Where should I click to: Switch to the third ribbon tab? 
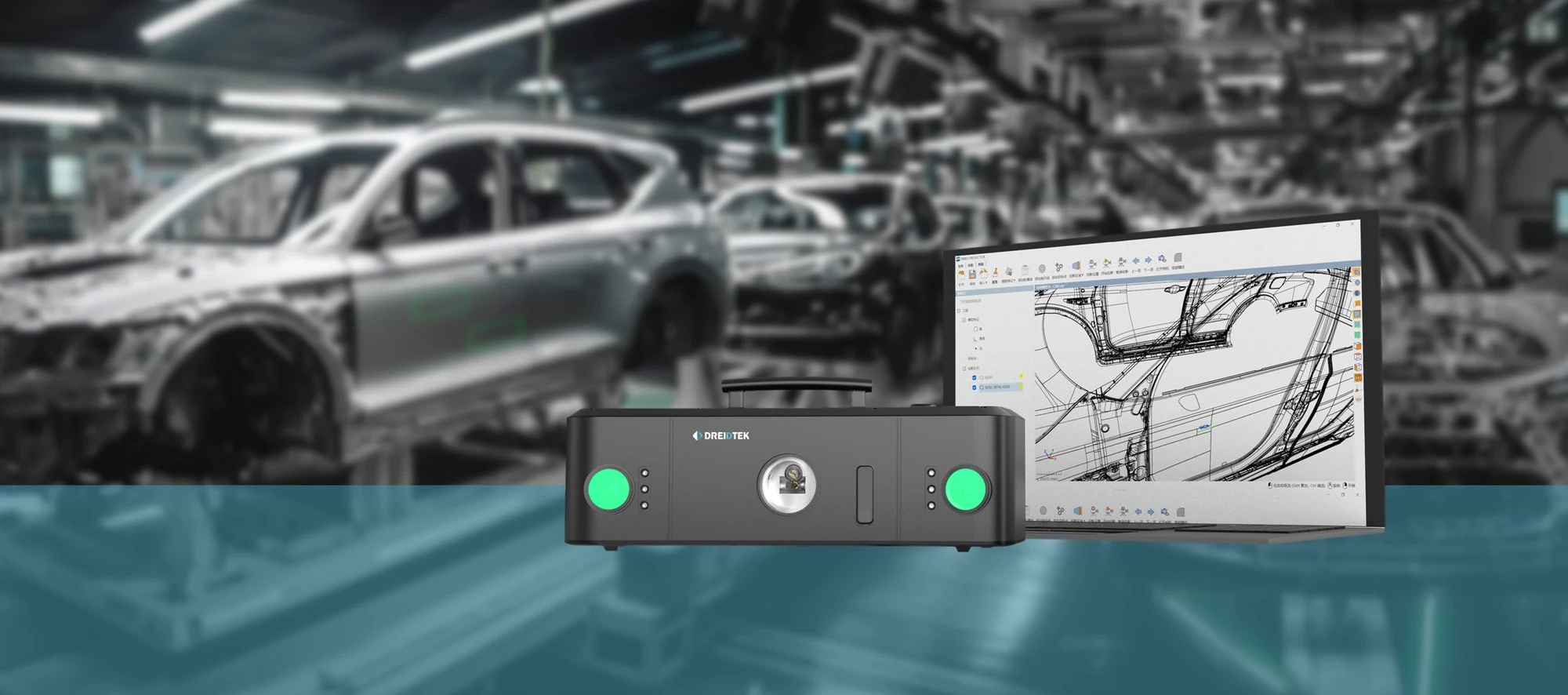pyautogui.click(x=981, y=264)
